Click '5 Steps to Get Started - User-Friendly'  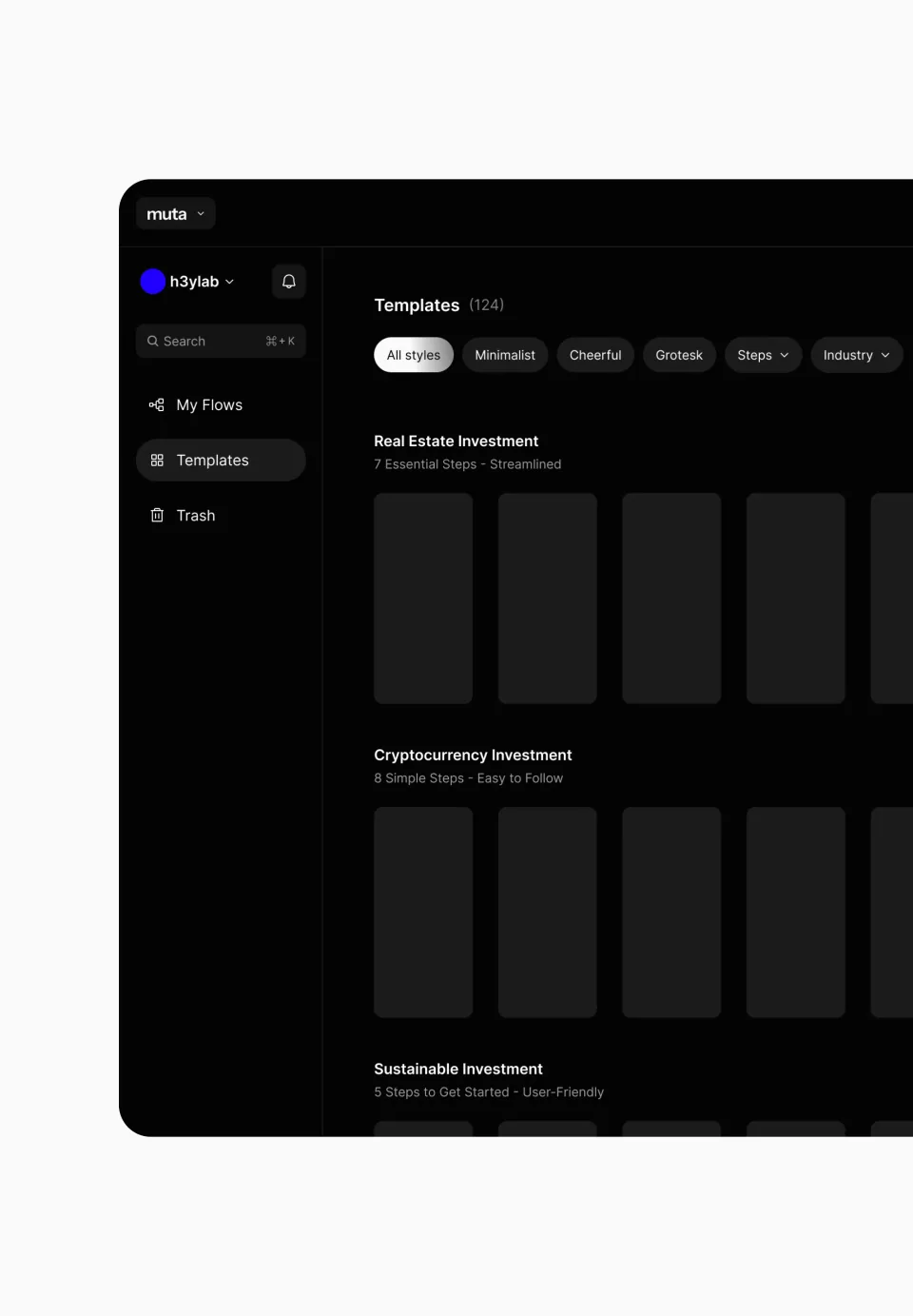[x=489, y=1092]
